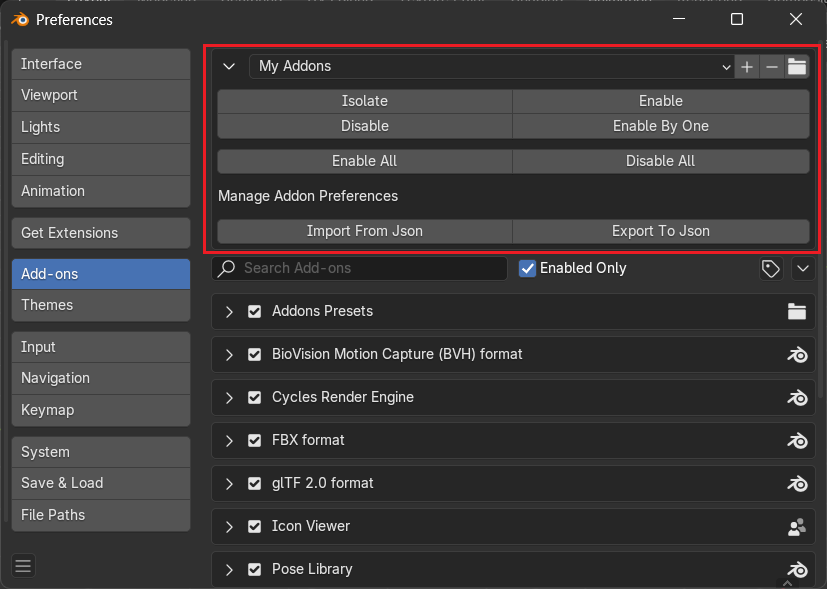Open the My Addons preset dropdown
Image resolution: width=827 pixels, height=589 pixels.
490,67
